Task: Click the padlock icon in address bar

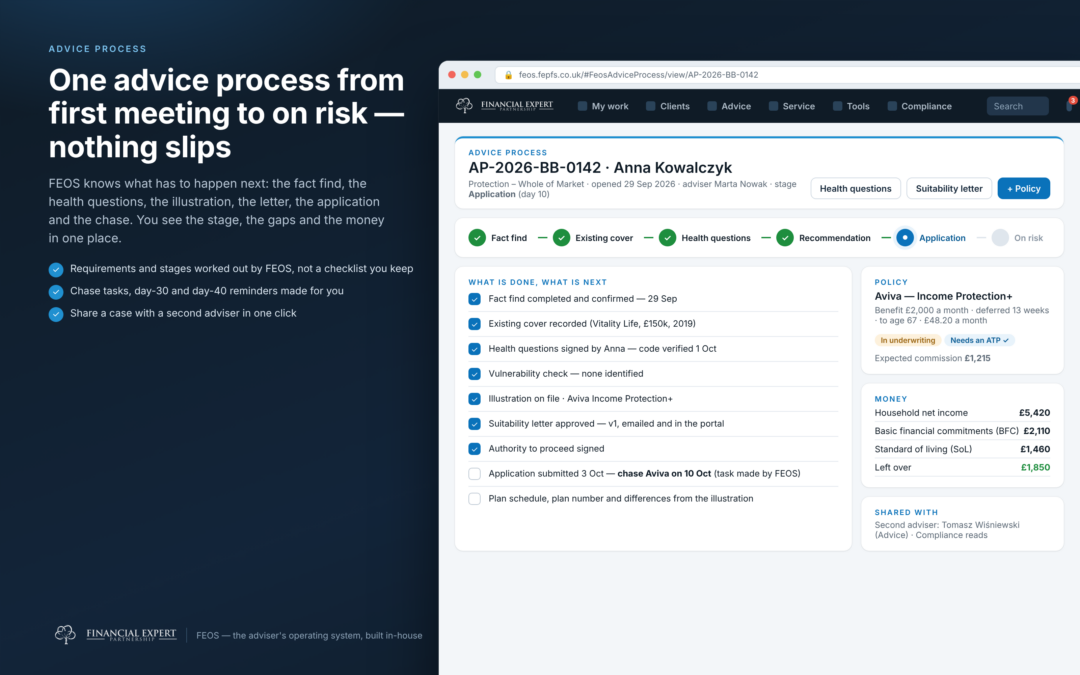Action: (508, 75)
